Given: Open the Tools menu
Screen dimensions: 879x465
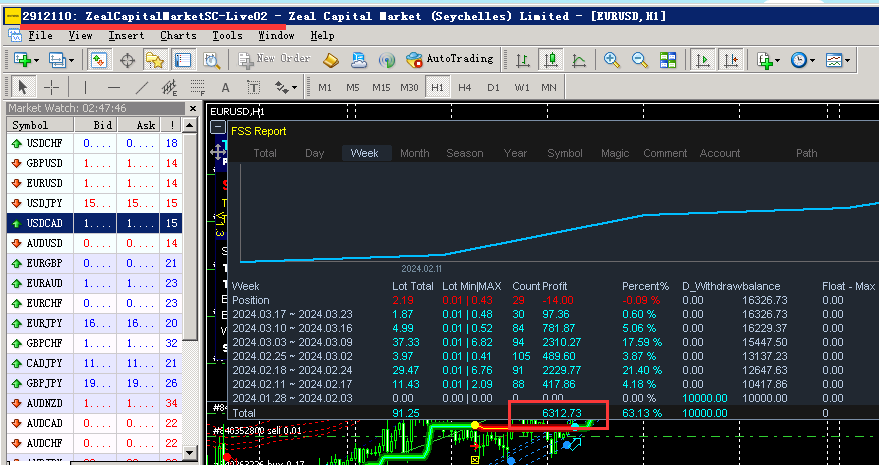Looking at the screenshot, I should tap(227, 36).
